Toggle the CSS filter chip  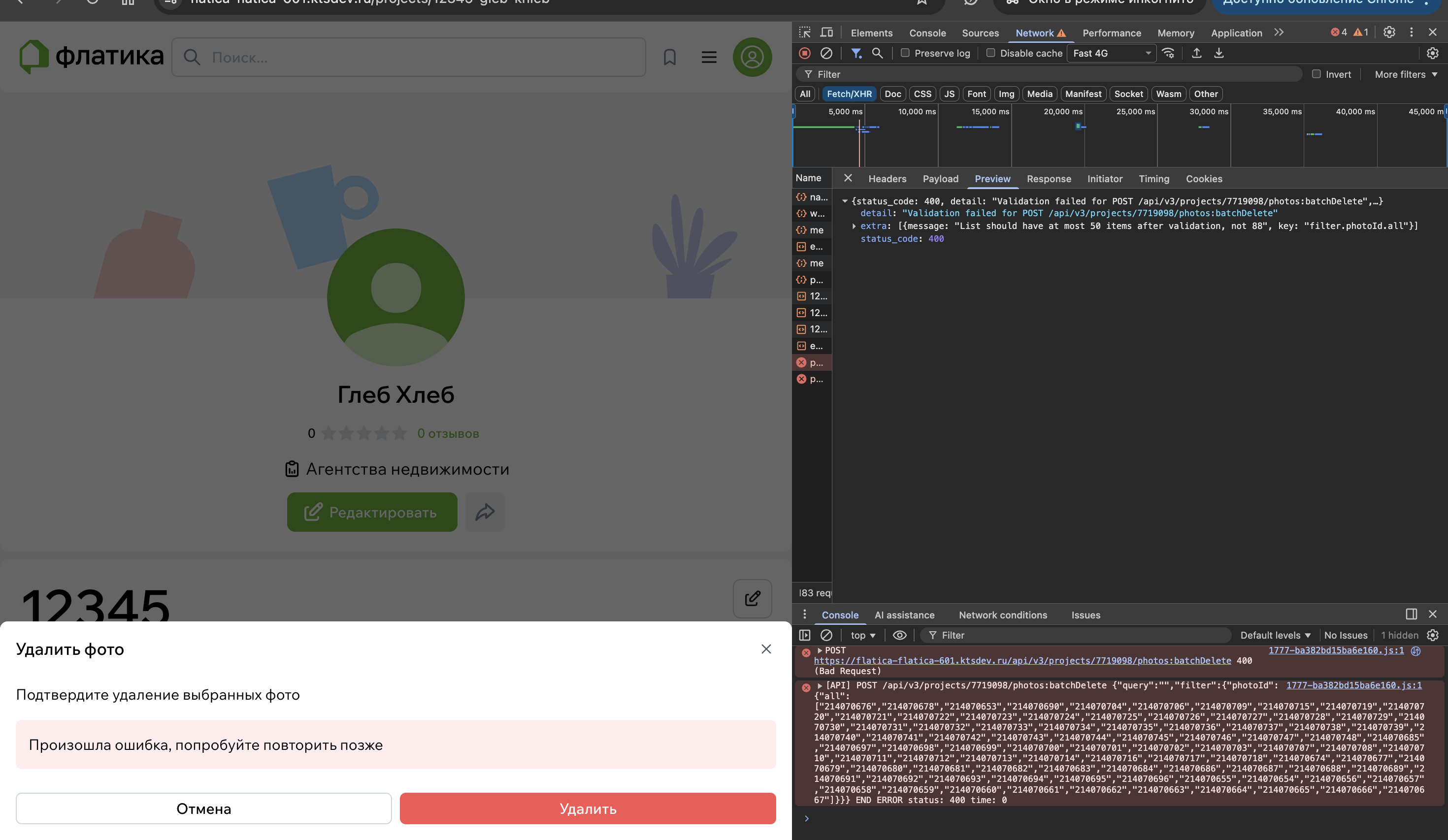(922, 94)
